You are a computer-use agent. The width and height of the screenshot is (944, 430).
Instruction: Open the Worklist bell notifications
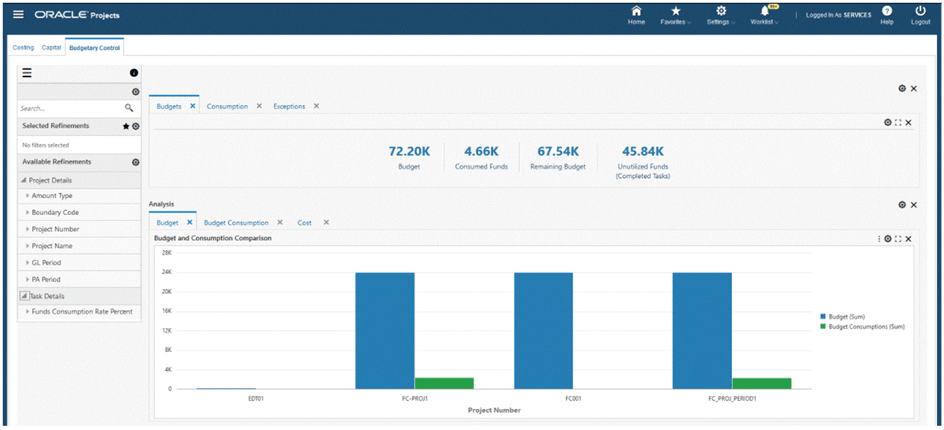(x=765, y=11)
